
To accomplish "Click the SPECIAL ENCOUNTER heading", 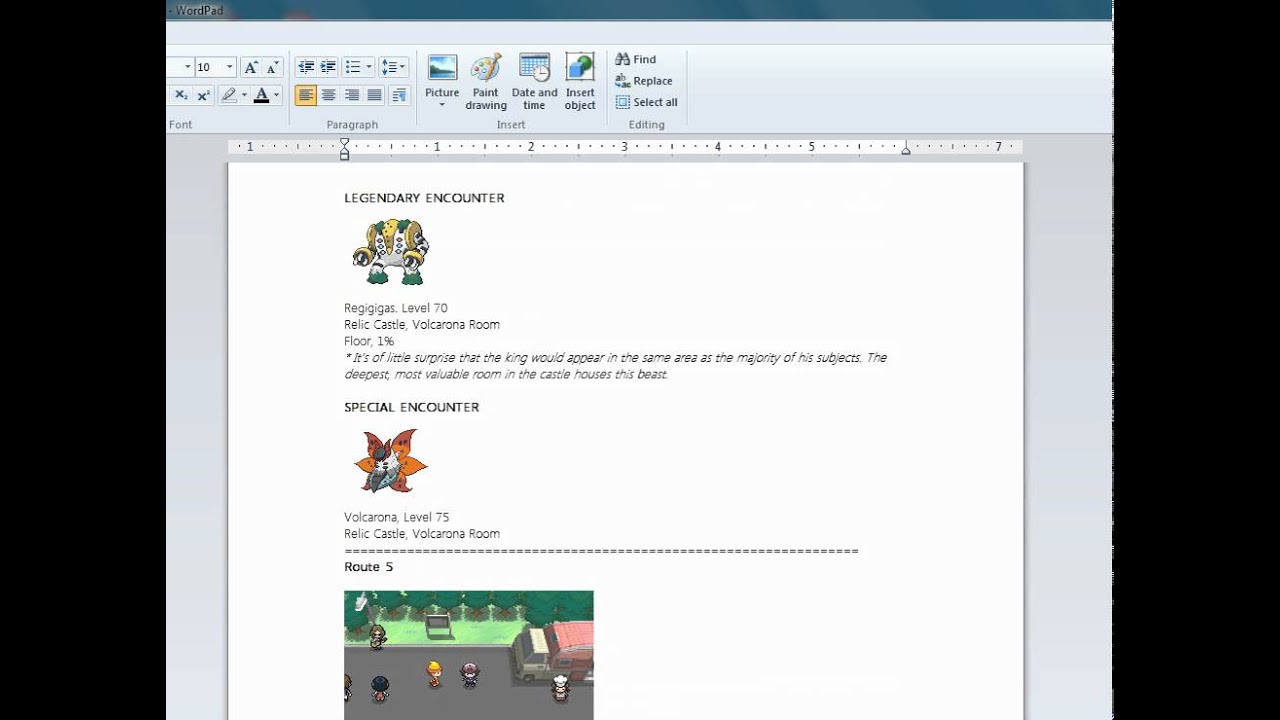I will 412,407.
